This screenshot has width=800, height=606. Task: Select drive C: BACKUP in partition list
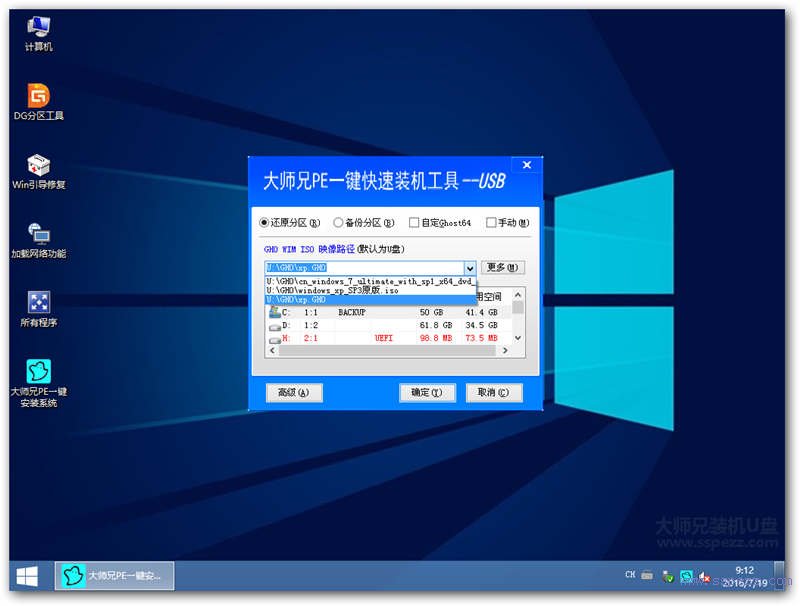tap(340, 311)
